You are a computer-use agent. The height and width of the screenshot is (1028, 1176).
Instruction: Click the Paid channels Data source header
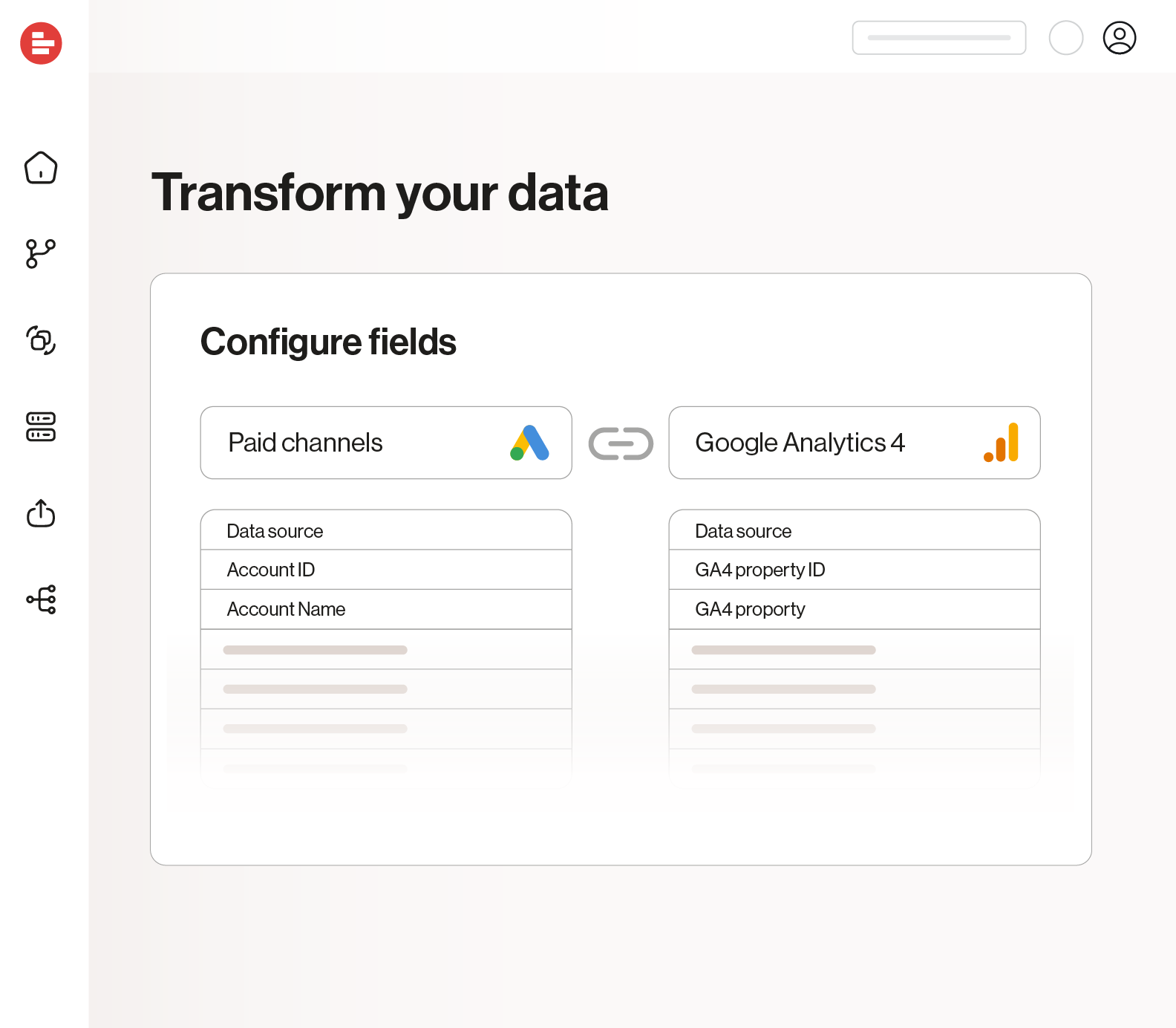tap(385, 530)
